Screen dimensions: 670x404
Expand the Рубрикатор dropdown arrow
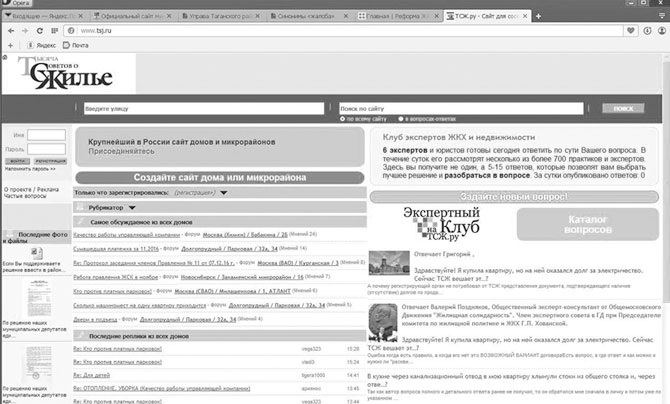[x=132, y=208]
